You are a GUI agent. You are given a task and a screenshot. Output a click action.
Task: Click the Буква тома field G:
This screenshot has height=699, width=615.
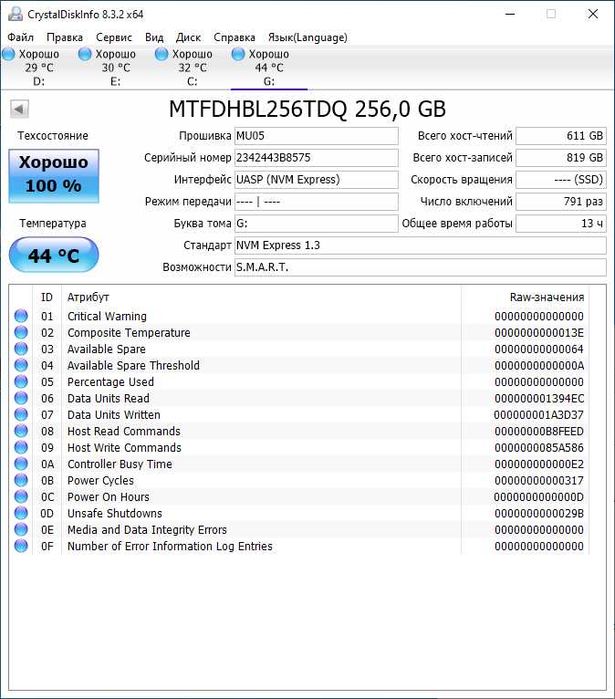316,223
